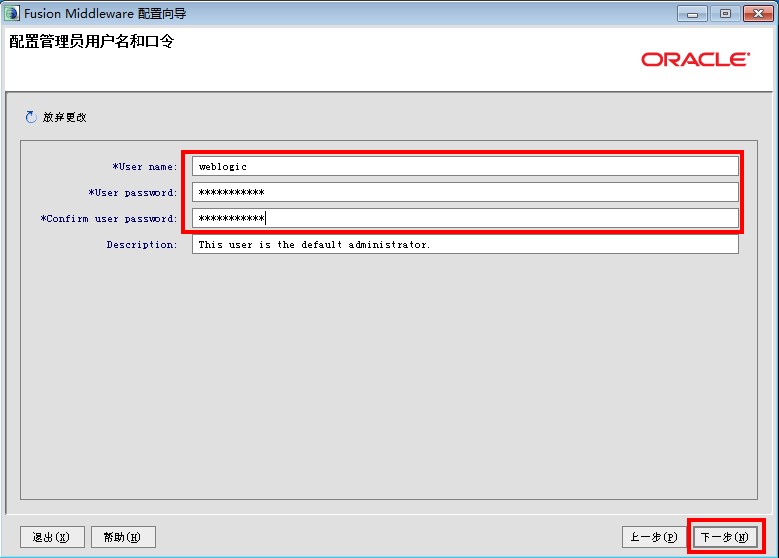Image resolution: width=779 pixels, height=558 pixels.
Task: Focus the User password field
Action: pos(465,192)
